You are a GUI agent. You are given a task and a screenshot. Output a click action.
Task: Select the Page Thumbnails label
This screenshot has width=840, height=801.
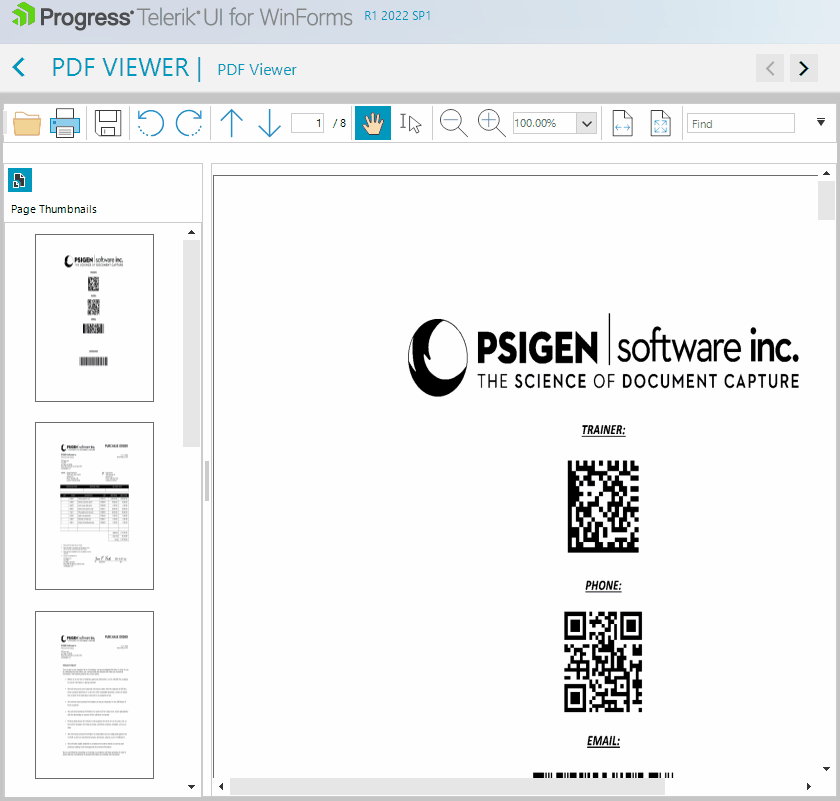(54, 209)
